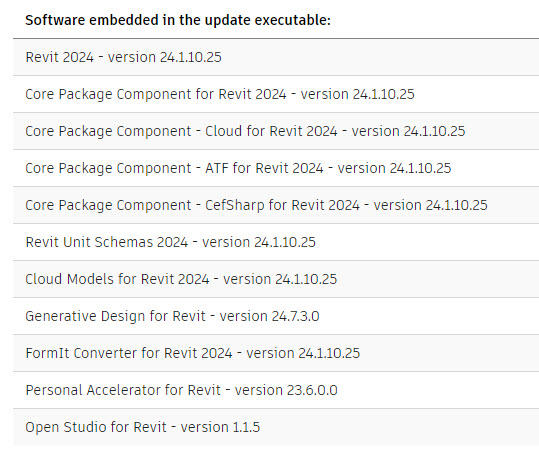Select the Revit 2024 version 24.1.10.25 row
Viewport: 539px width, 455px height.
(x=276, y=57)
